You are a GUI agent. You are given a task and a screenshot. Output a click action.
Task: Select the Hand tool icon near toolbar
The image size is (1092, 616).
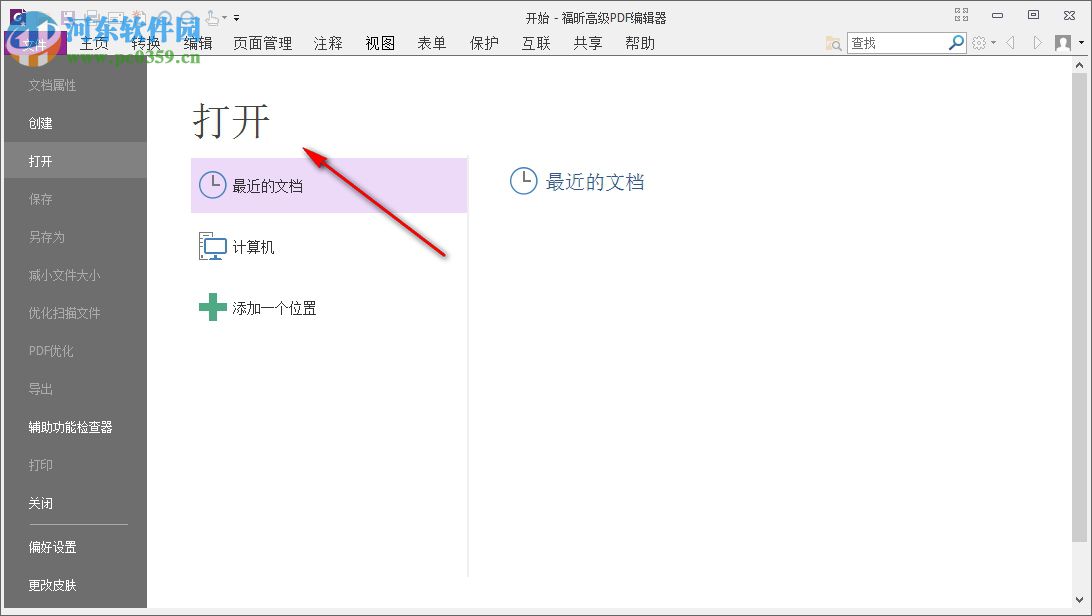(x=213, y=19)
